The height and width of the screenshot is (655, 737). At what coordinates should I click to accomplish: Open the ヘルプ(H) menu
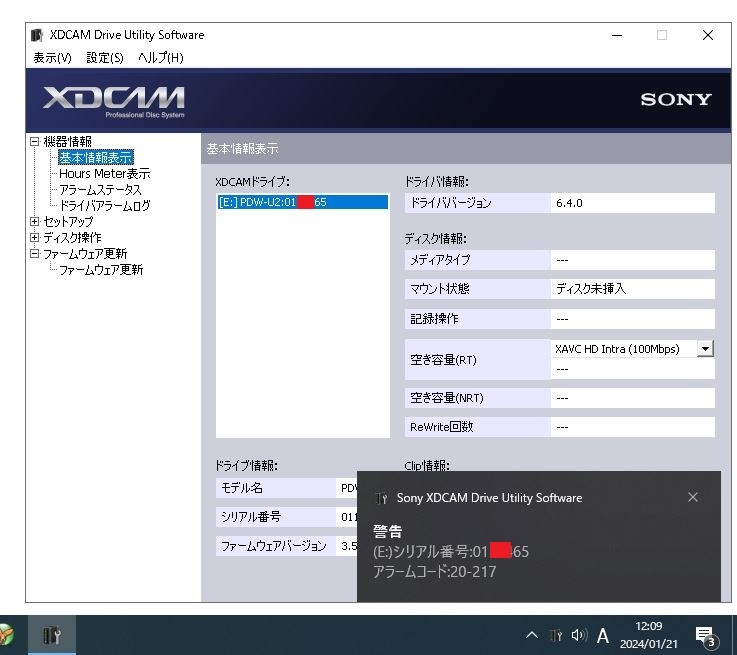161,58
